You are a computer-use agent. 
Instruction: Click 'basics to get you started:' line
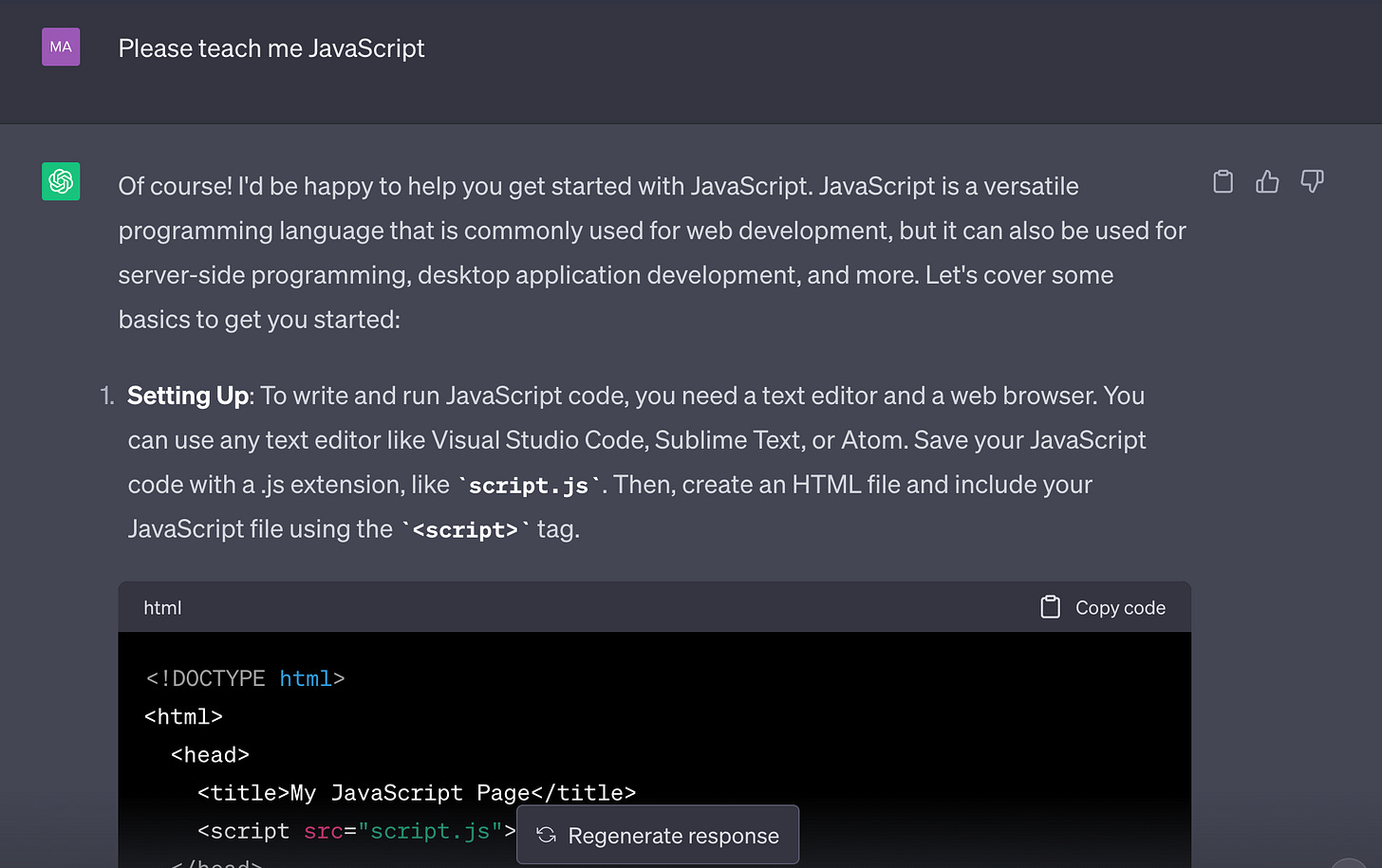coord(259,320)
